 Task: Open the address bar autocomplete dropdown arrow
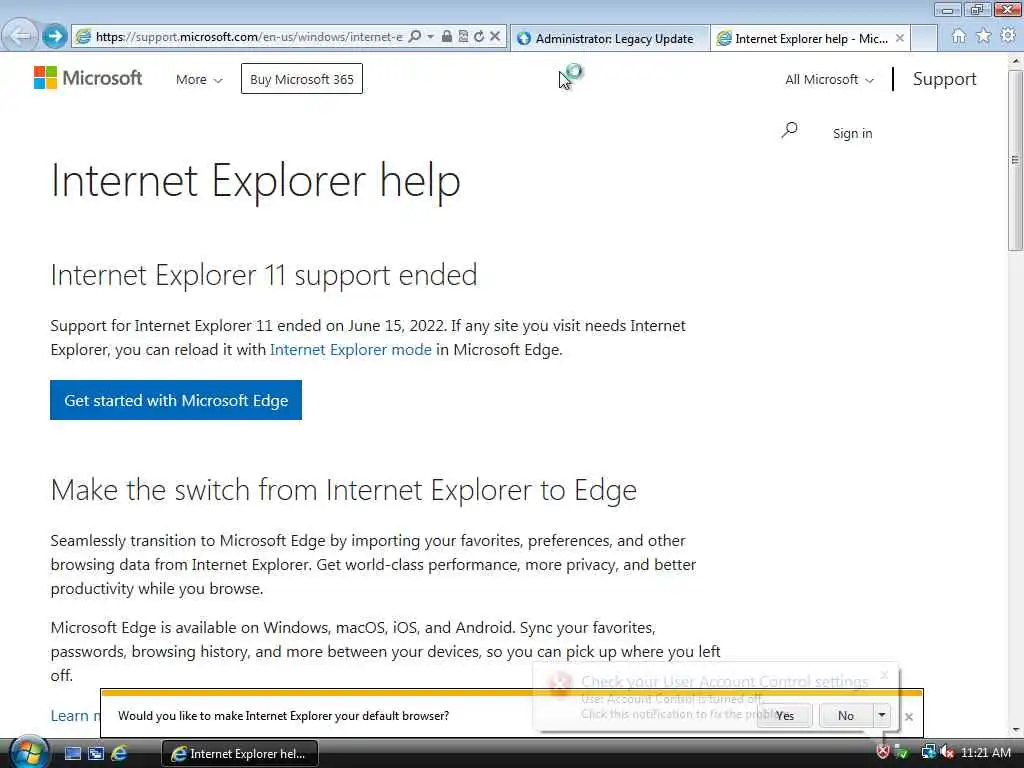pyautogui.click(x=430, y=37)
